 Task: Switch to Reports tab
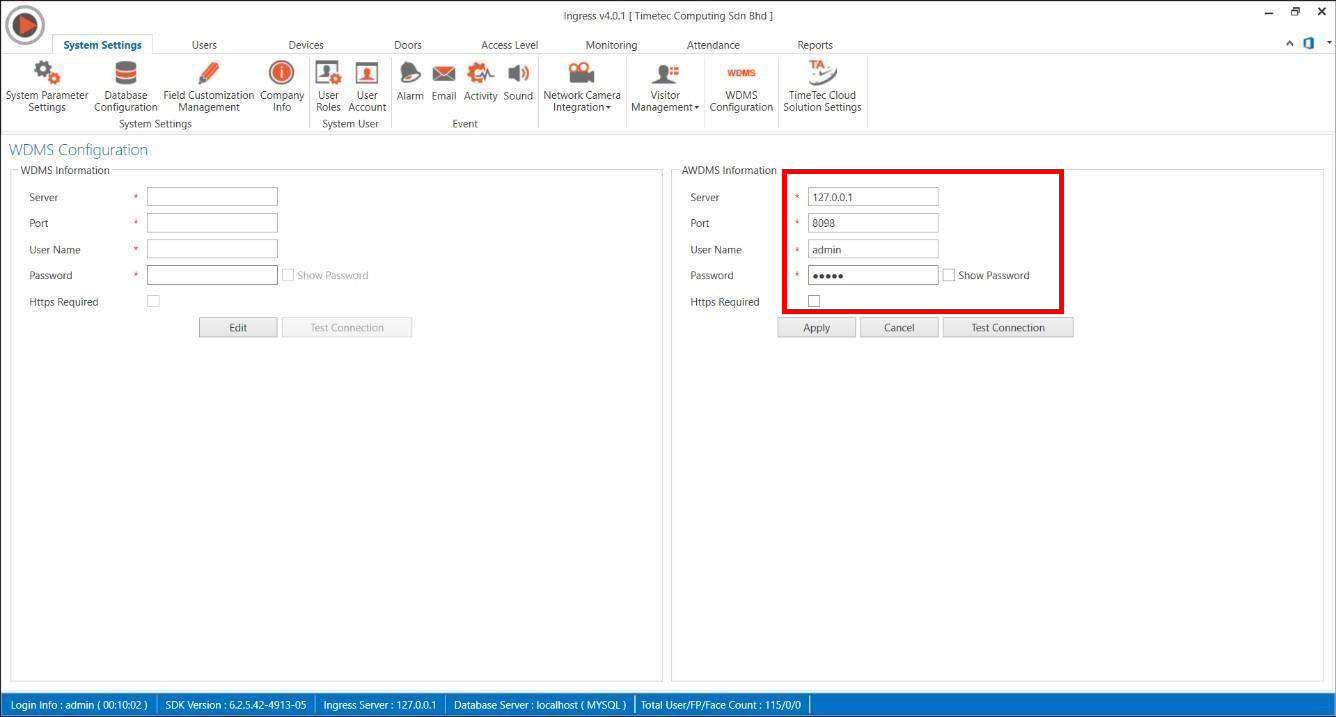[815, 45]
